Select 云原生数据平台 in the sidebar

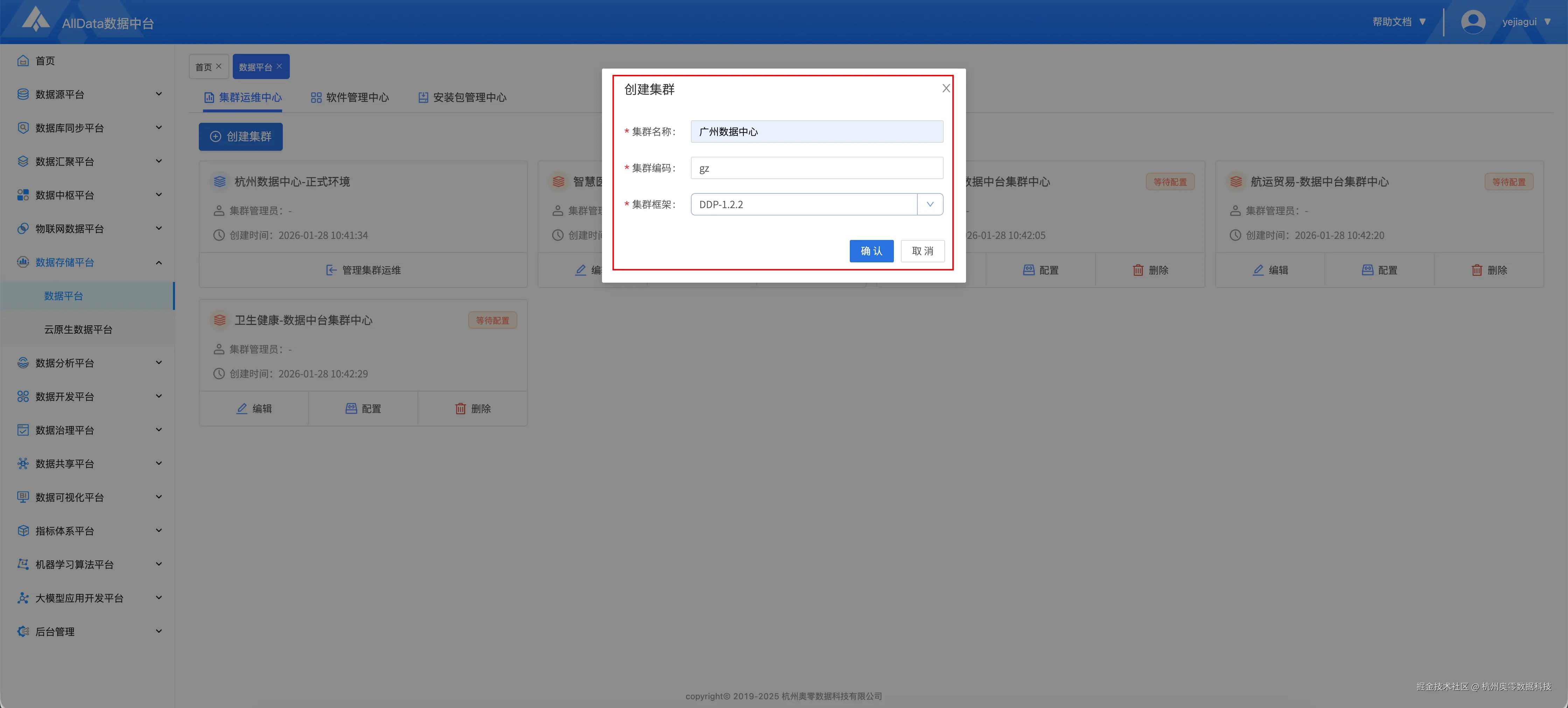[x=78, y=329]
